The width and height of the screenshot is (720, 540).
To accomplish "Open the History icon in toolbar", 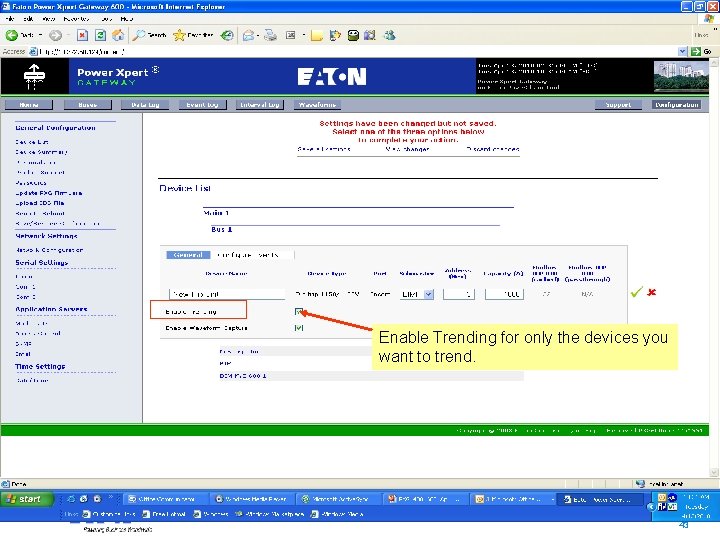I will pyautogui.click(x=227, y=35).
